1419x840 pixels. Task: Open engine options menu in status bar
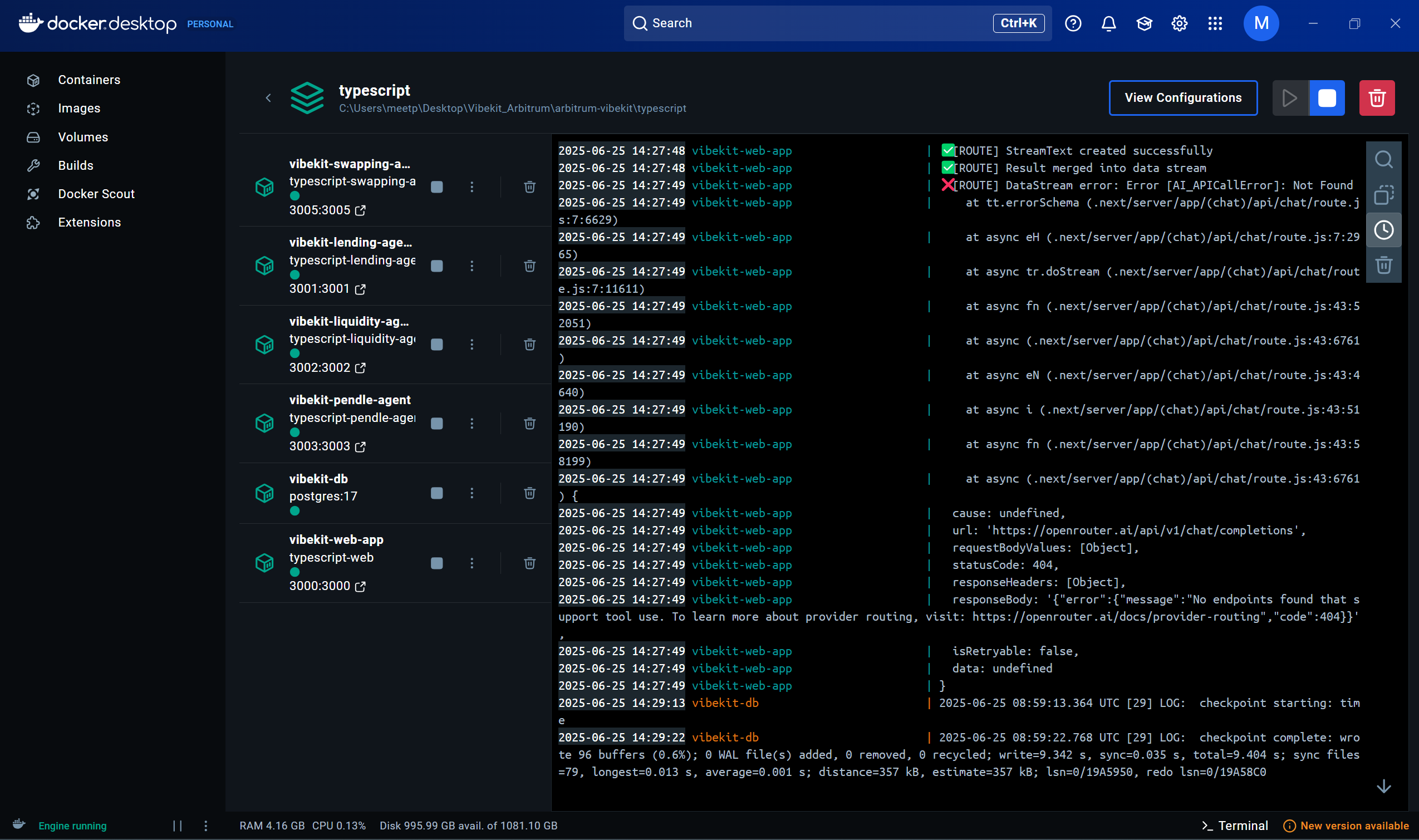click(205, 826)
